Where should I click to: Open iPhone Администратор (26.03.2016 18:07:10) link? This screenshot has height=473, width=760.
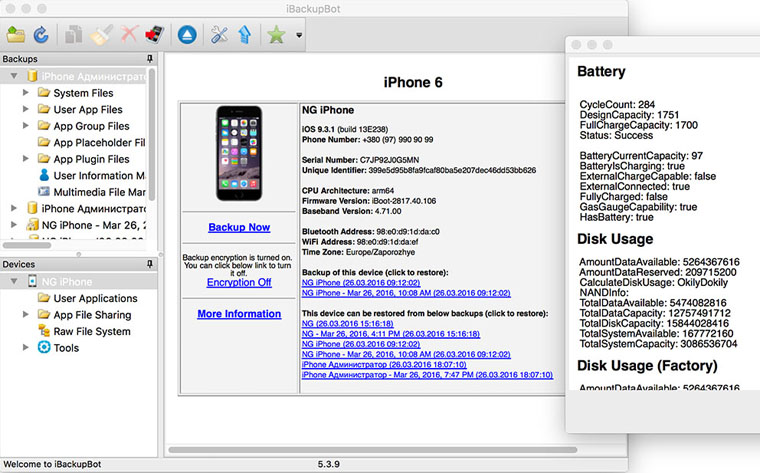[384, 364]
